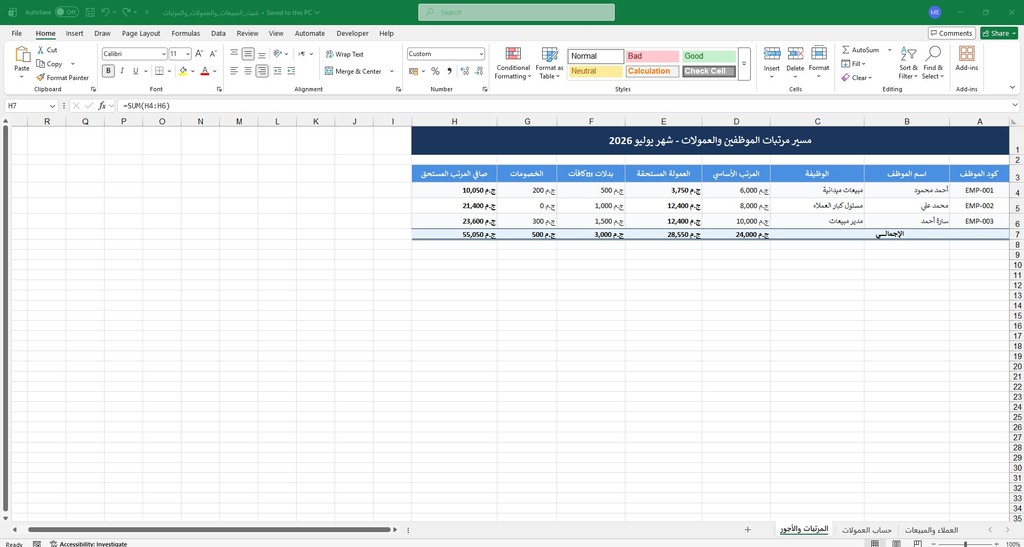The height and width of the screenshot is (547, 1024).
Task: Click Accessibility: Investigate in status bar
Action: tap(88, 543)
